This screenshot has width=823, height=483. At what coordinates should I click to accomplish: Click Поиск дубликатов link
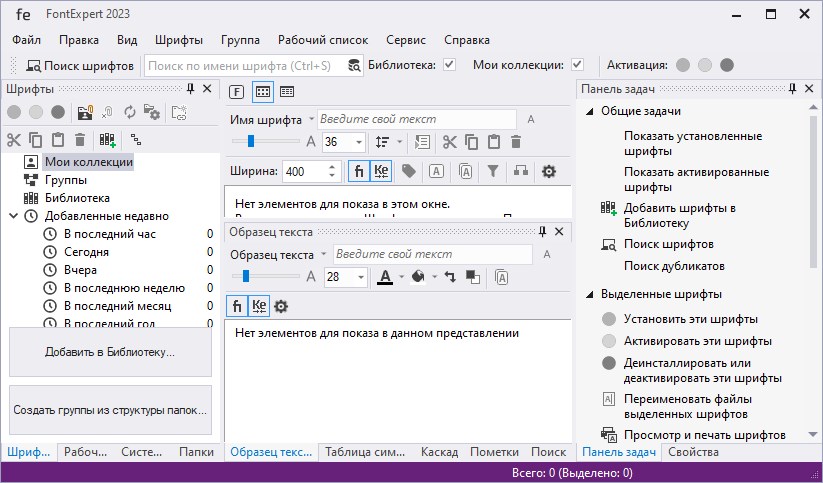[674, 266]
